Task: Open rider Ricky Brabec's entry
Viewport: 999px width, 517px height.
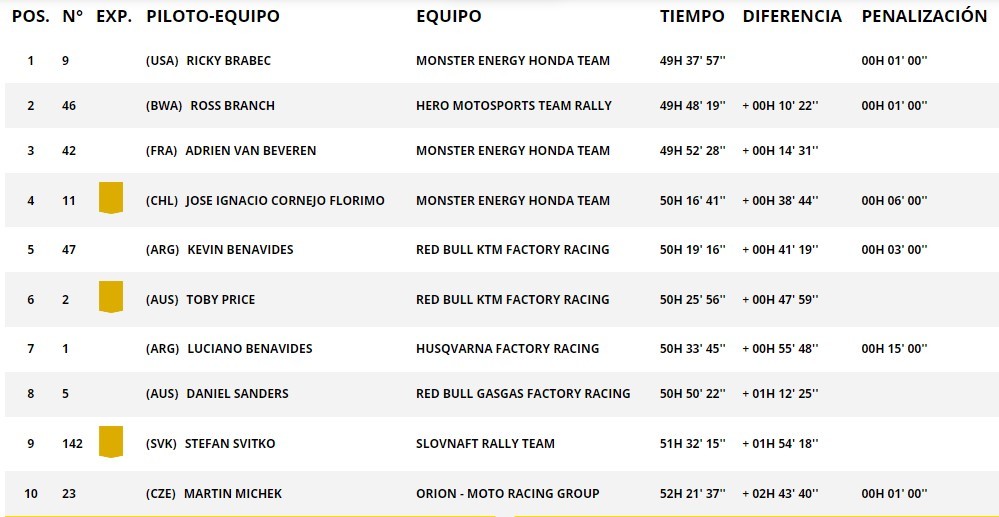Action: click(x=228, y=61)
